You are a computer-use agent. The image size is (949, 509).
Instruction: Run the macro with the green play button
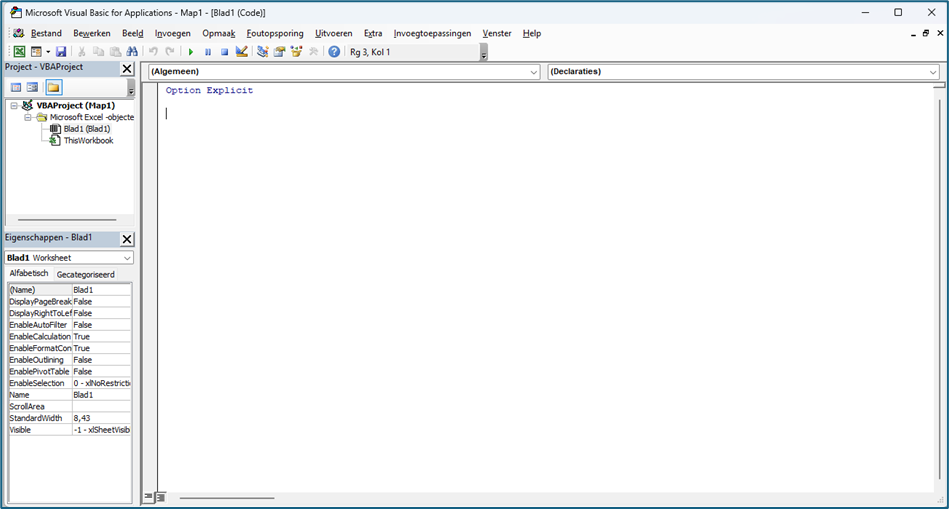pos(191,52)
